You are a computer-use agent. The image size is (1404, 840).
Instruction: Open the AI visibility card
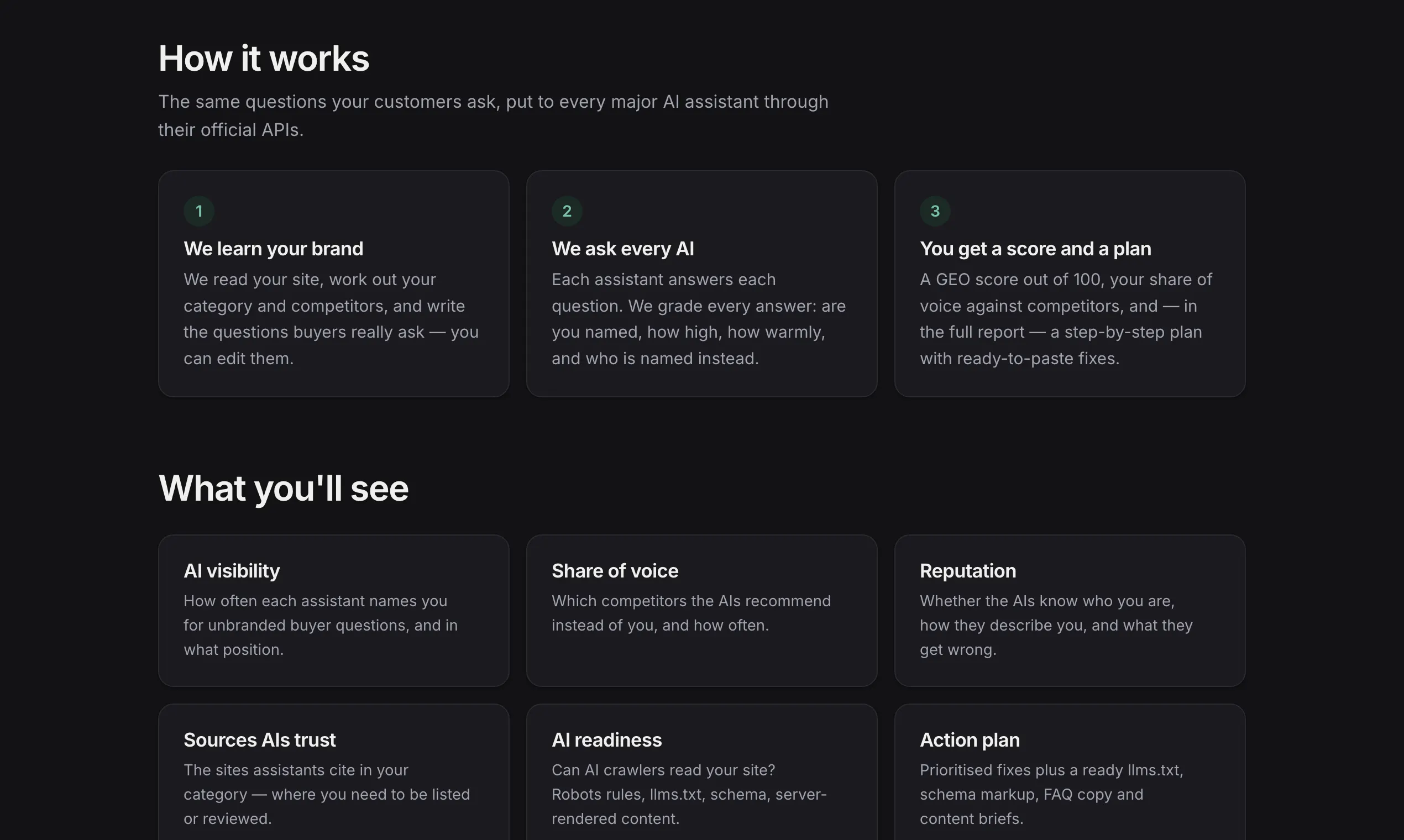click(333, 610)
